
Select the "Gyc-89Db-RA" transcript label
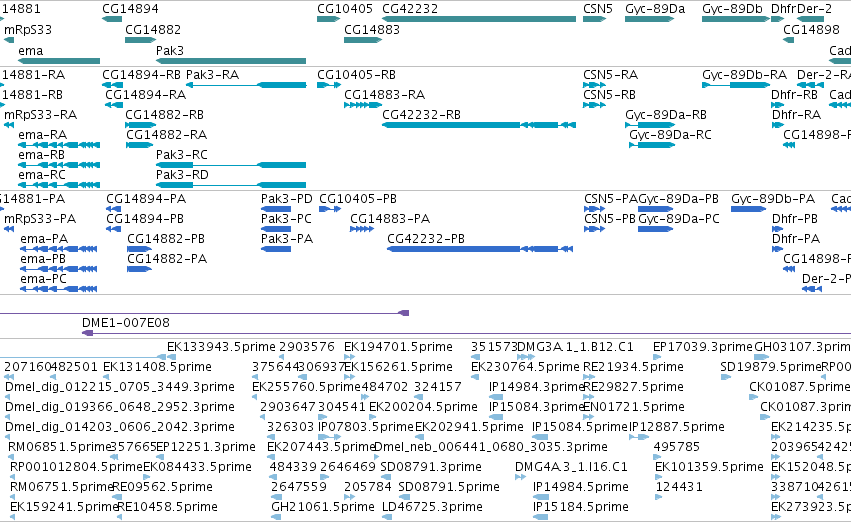(744, 74)
